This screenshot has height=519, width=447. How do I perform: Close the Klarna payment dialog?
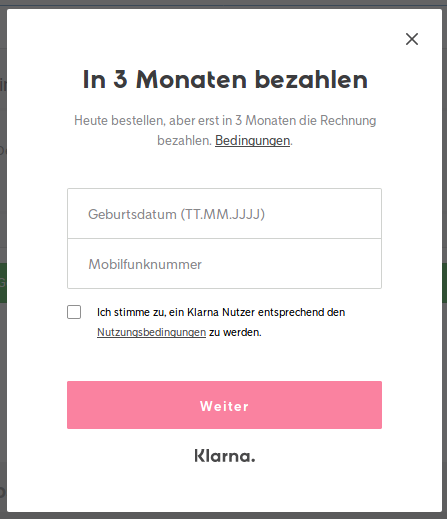click(412, 39)
